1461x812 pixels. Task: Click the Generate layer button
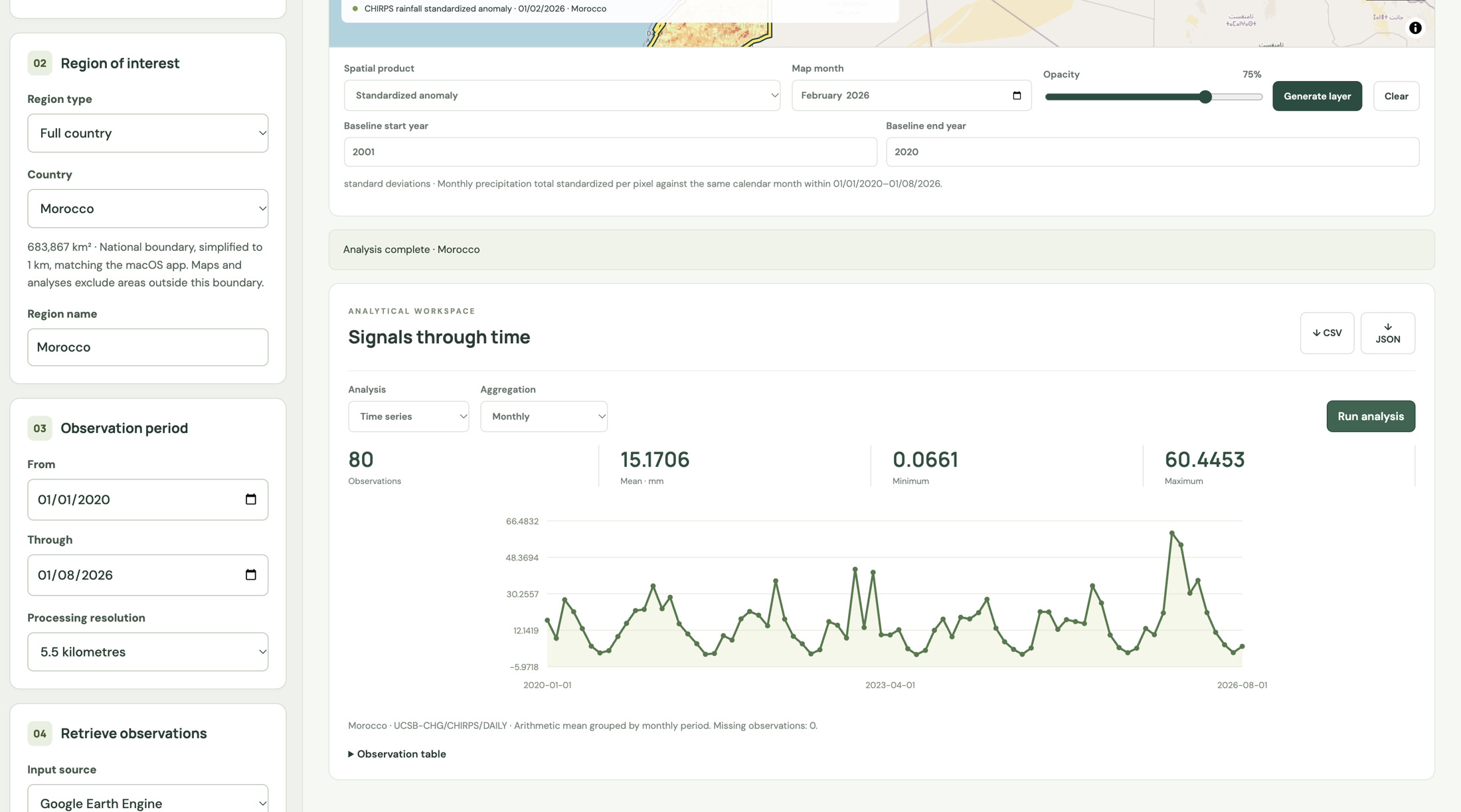tap(1317, 96)
